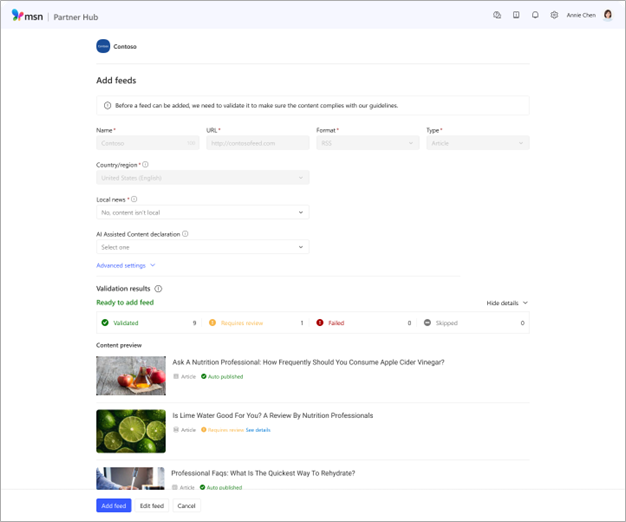Open AI Assisted Content declaration dropdown
This screenshot has width=626, height=522.
(x=203, y=247)
